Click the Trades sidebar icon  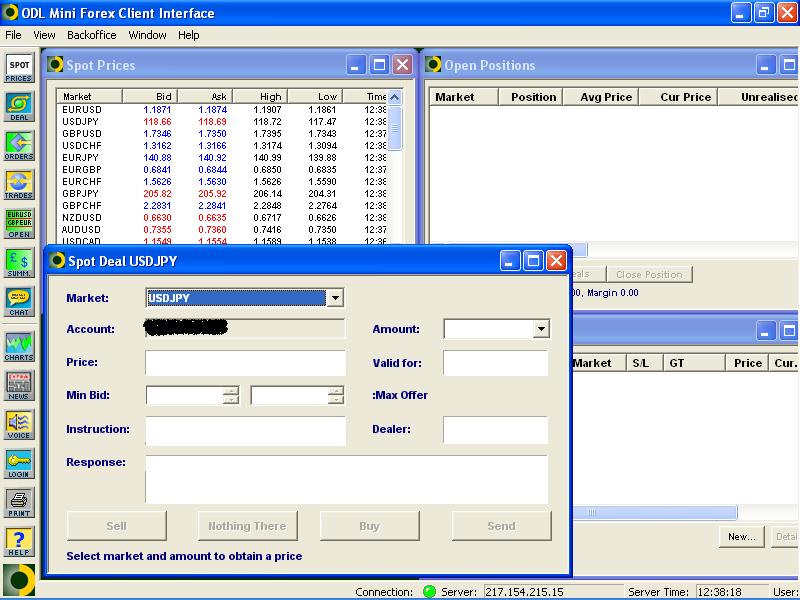click(x=19, y=185)
